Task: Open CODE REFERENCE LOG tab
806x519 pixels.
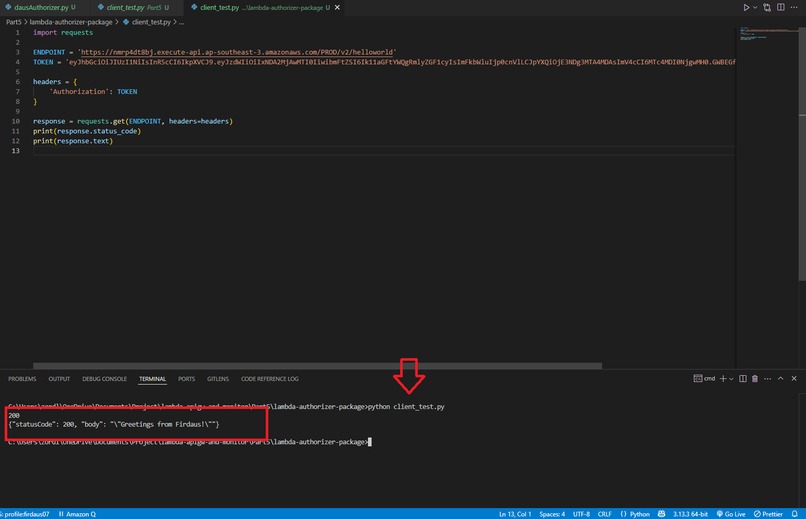Action: [270, 379]
